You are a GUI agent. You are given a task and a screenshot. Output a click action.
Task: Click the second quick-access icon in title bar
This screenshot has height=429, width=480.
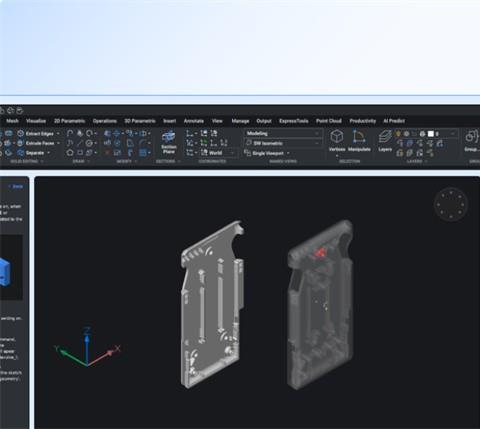[x=11, y=111]
